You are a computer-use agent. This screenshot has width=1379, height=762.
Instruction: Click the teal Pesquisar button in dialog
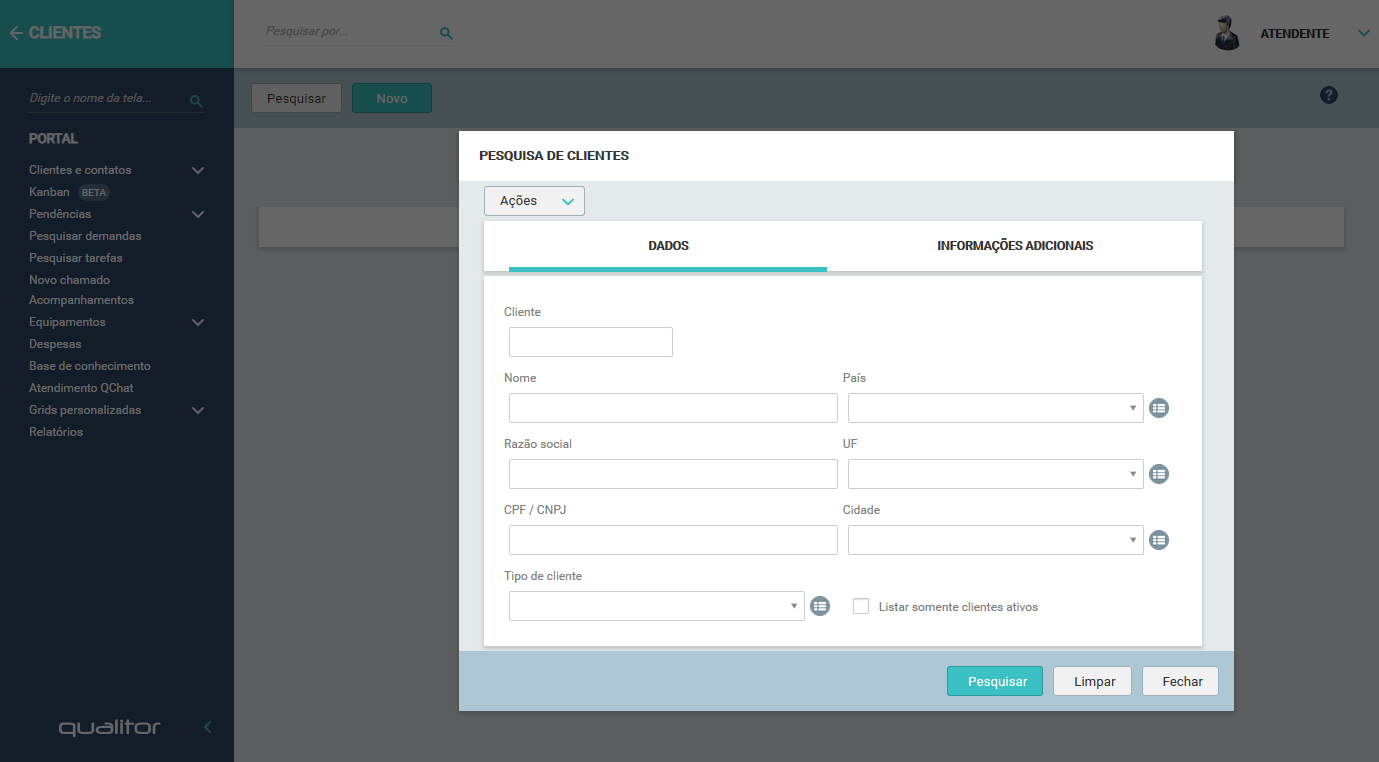click(x=995, y=681)
